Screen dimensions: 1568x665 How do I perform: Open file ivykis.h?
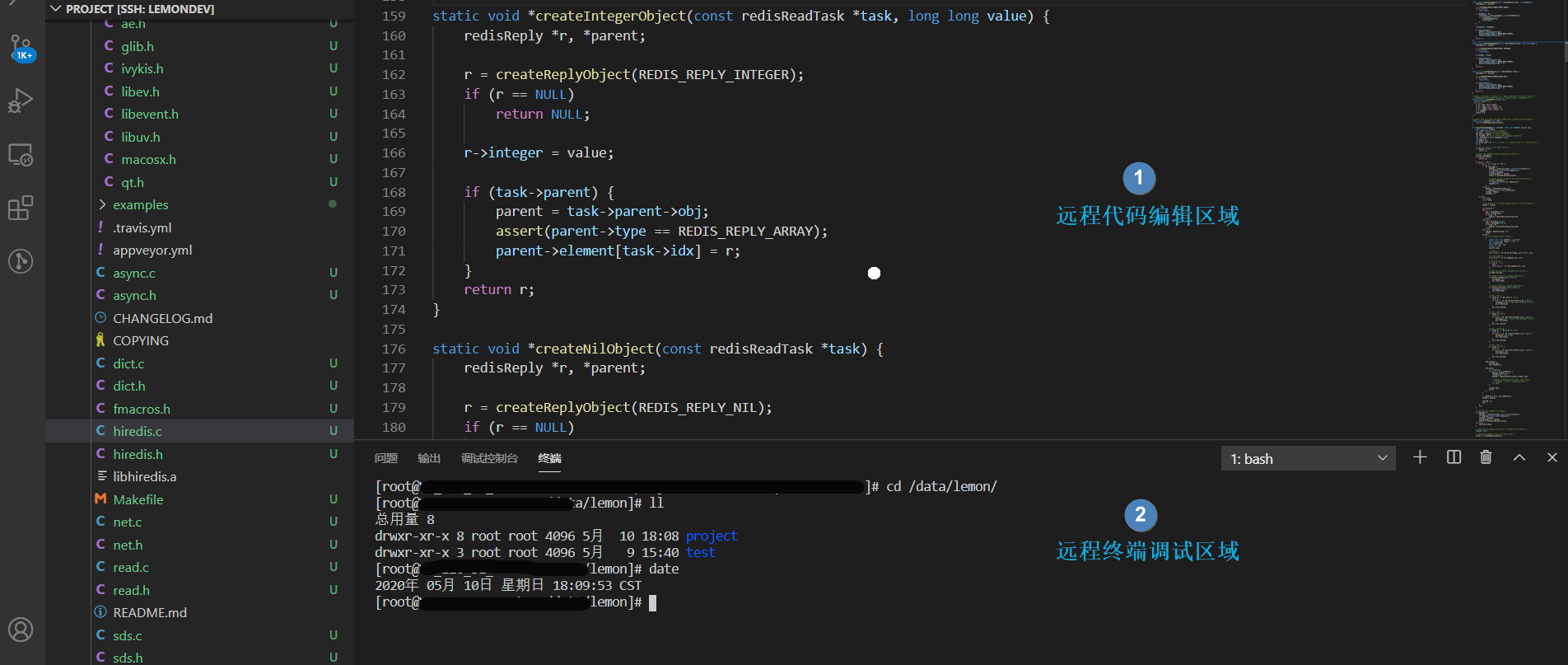coord(142,68)
